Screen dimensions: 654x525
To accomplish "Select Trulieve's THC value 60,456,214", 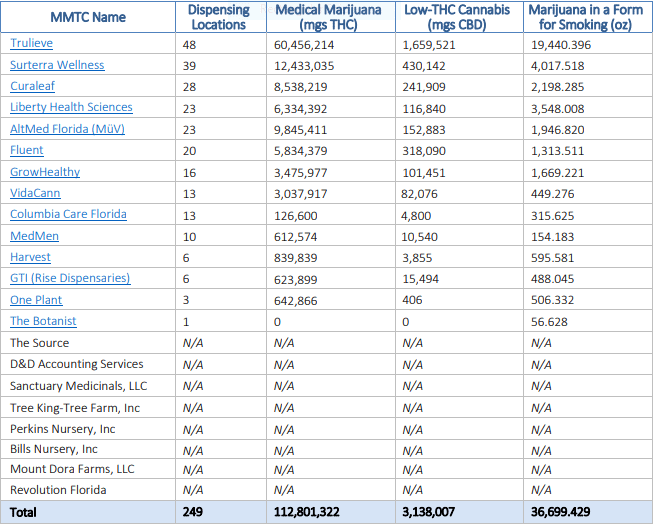I will point(304,45).
